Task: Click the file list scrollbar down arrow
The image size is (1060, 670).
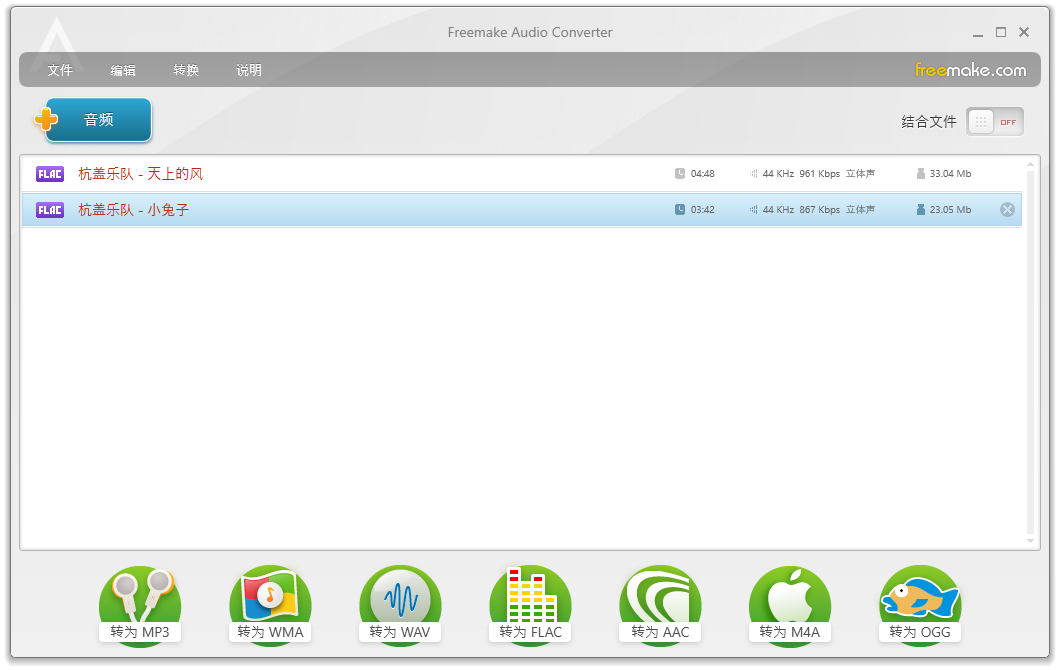Action: 1031,541
